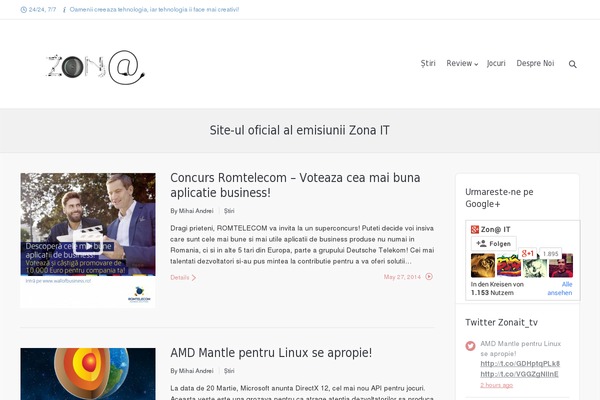
Task: Click the g+1 button in Google+ widget
Action: pyautogui.click(x=528, y=253)
